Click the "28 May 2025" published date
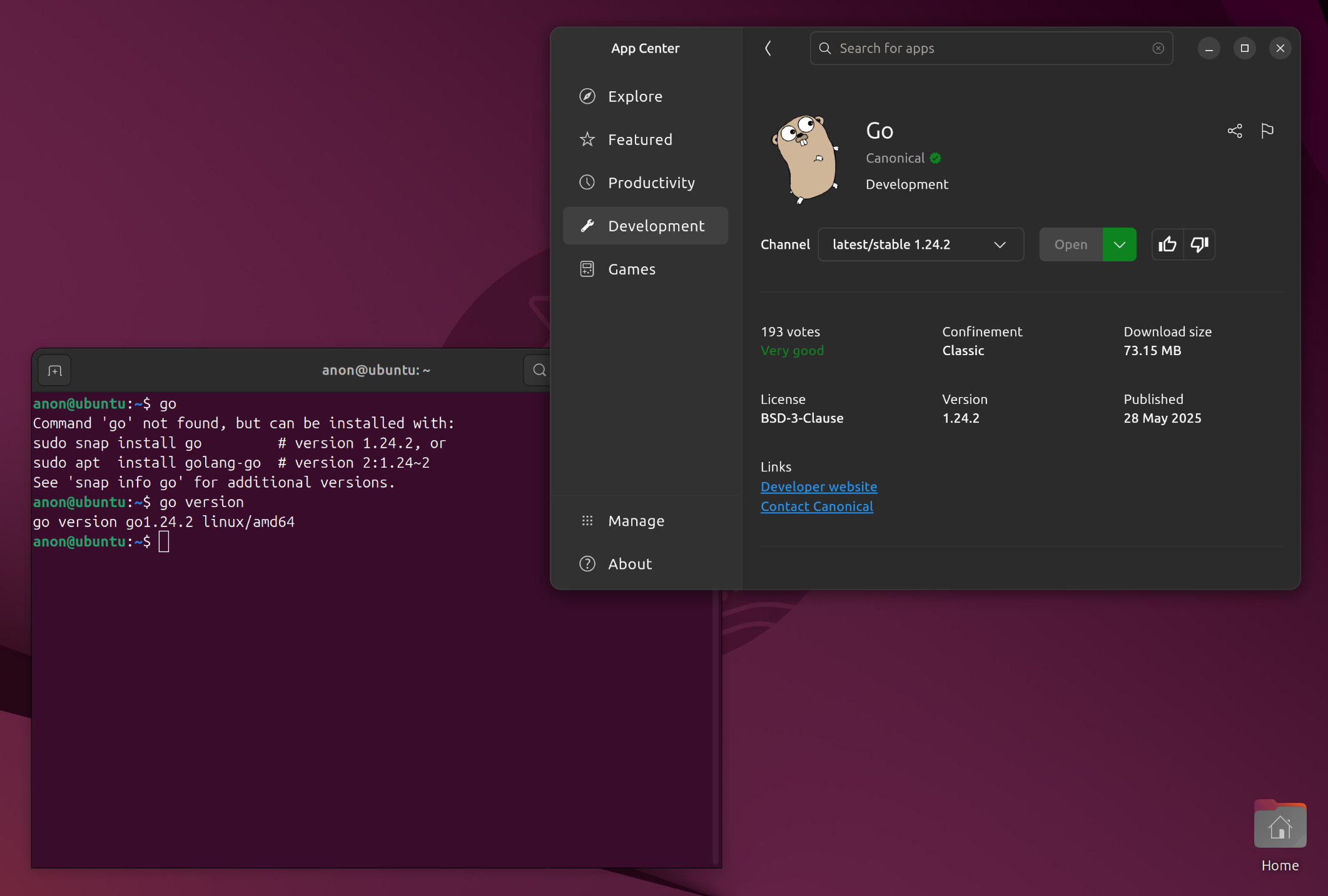The width and height of the screenshot is (1328, 896). pyautogui.click(x=1162, y=418)
